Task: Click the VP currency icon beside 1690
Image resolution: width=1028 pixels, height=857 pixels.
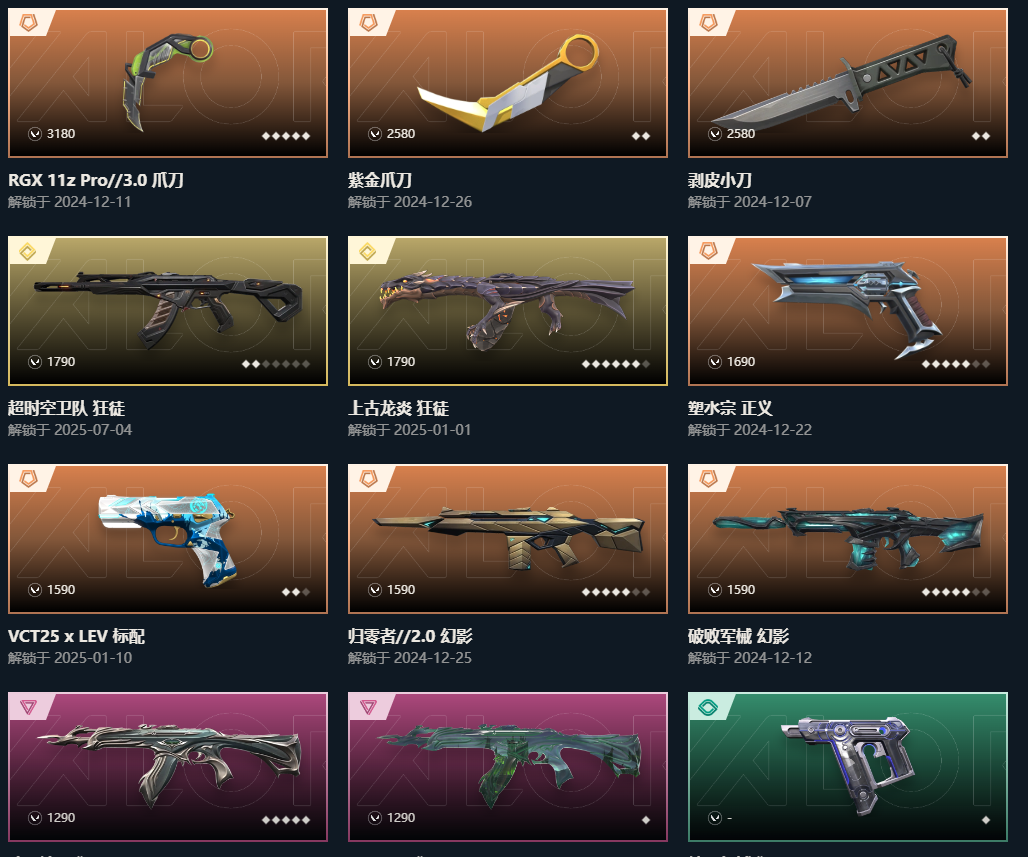Action: 715,362
